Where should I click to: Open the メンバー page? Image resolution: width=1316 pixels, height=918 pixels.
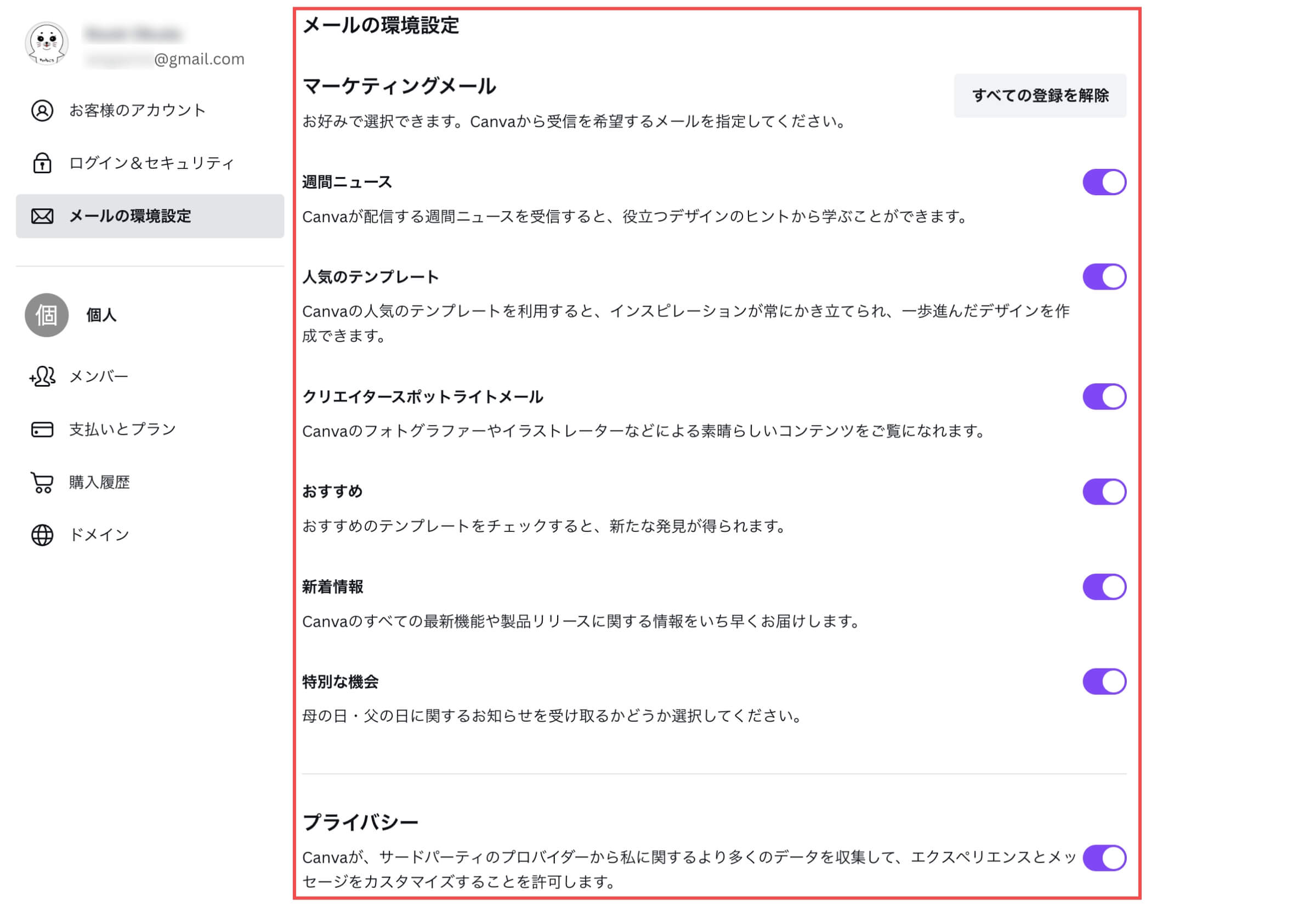click(x=150, y=377)
